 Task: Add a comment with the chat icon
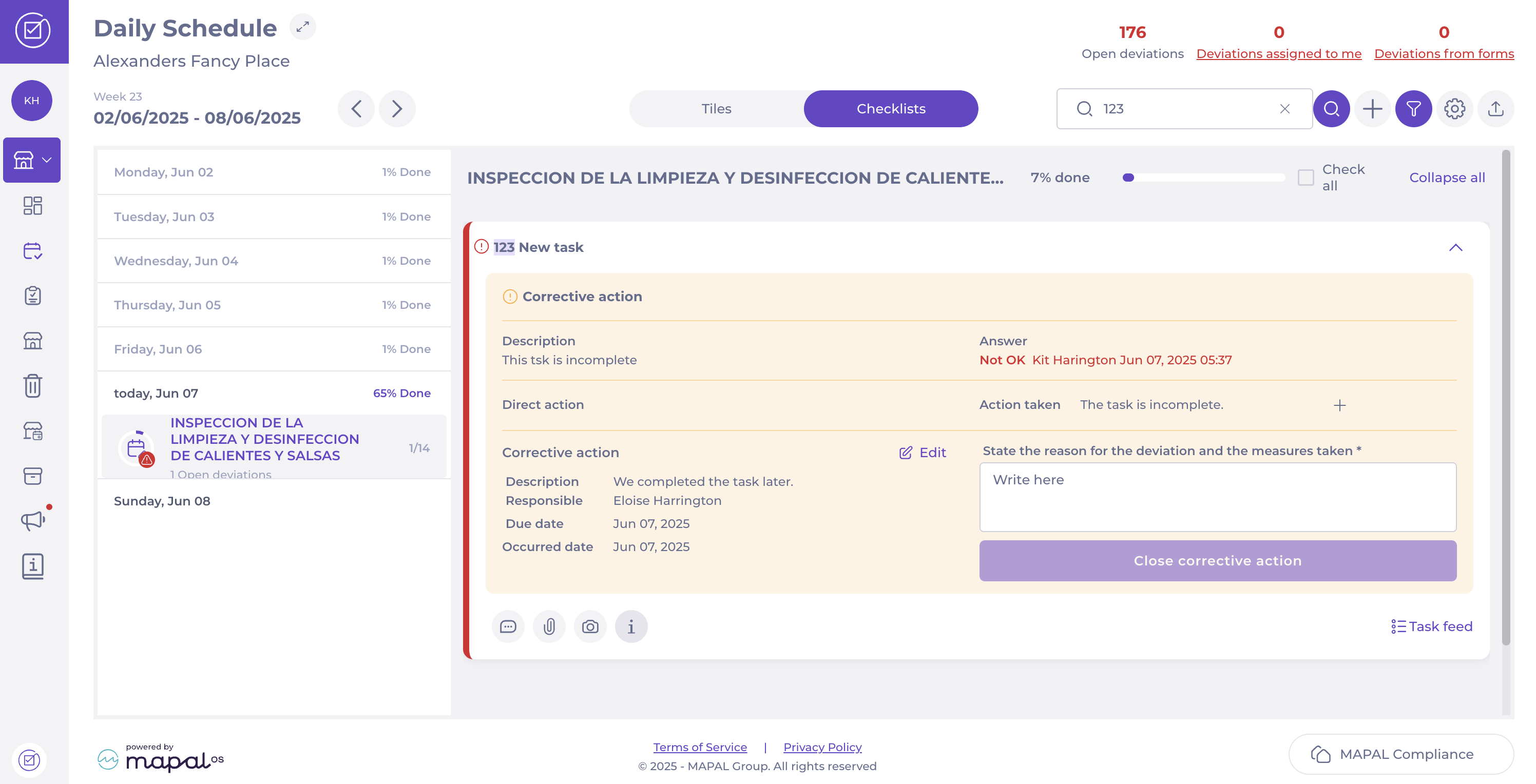(508, 626)
